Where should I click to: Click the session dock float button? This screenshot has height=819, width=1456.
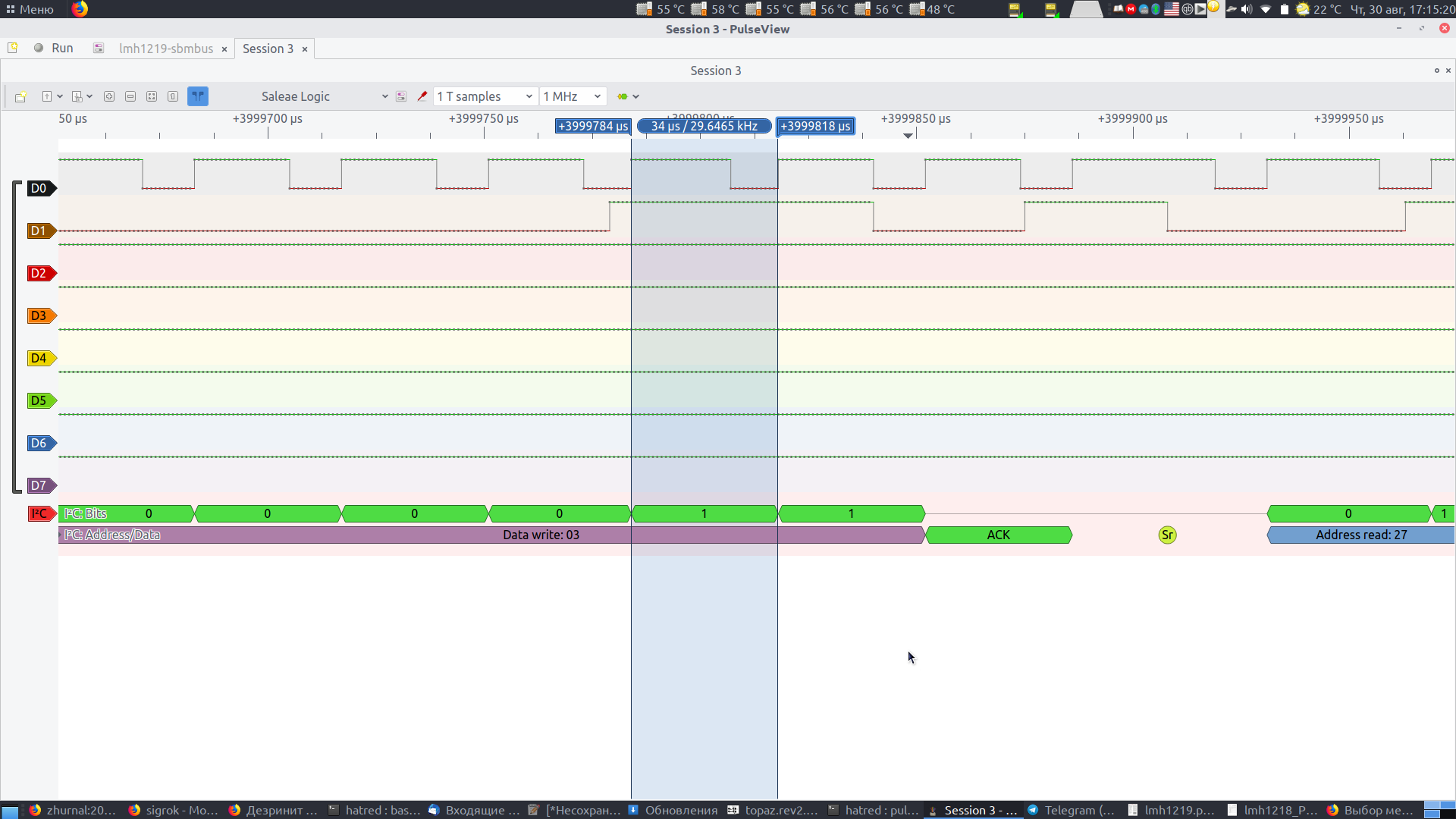[x=1436, y=71]
